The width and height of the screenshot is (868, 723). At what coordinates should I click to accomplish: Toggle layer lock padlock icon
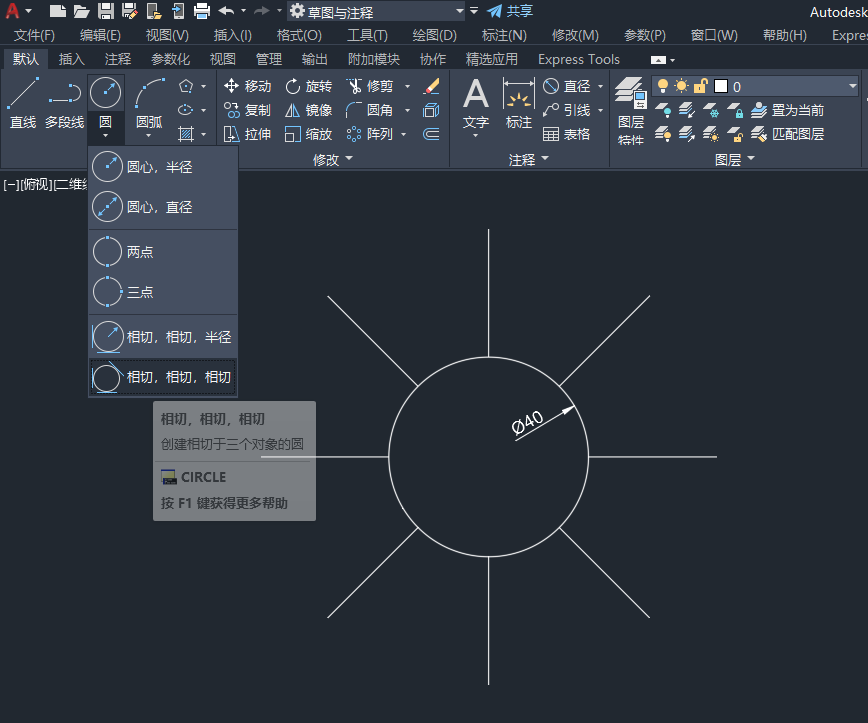pos(700,86)
